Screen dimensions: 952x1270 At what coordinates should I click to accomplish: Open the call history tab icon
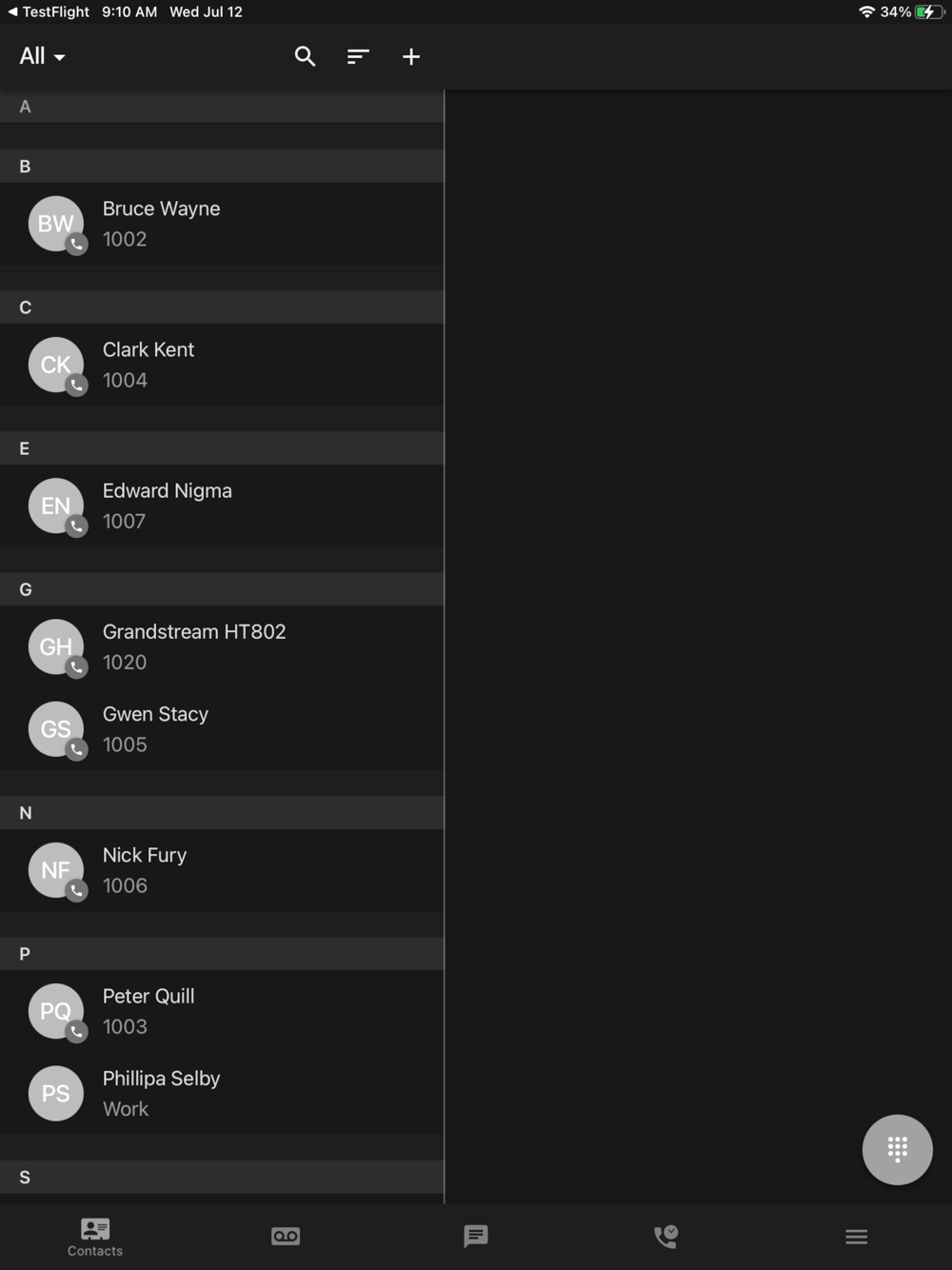click(666, 1236)
